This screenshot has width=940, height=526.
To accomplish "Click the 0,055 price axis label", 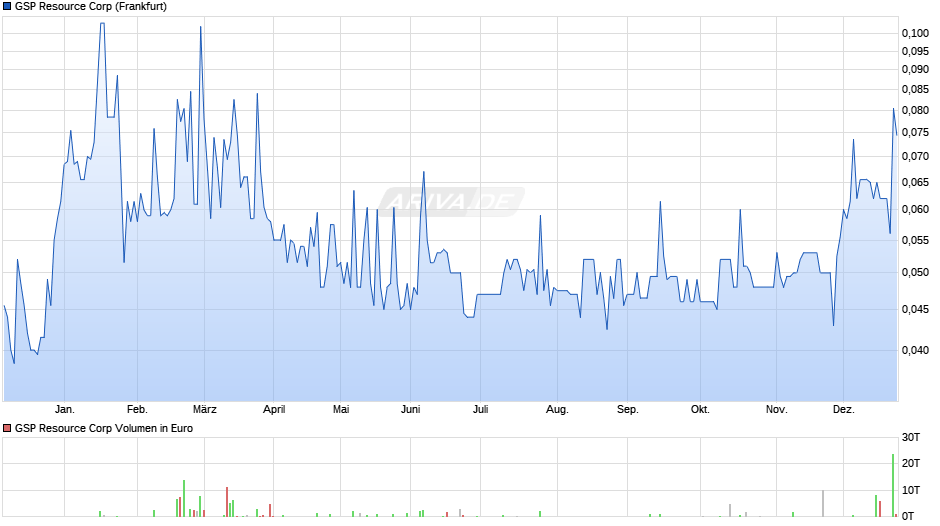I will pyautogui.click(x=915, y=241).
